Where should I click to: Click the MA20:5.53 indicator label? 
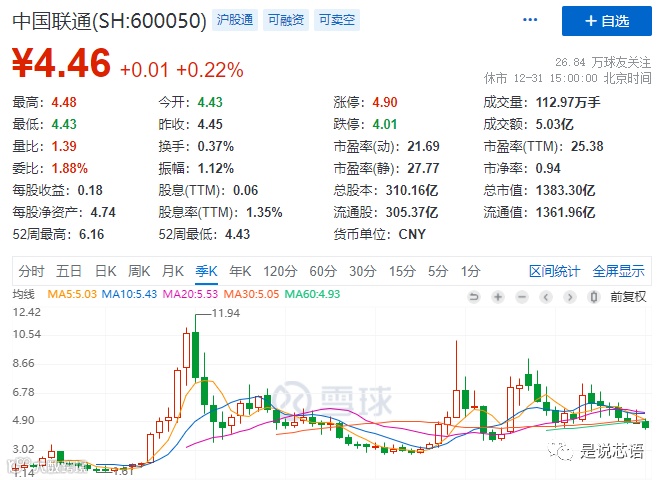[x=190, y=294]
